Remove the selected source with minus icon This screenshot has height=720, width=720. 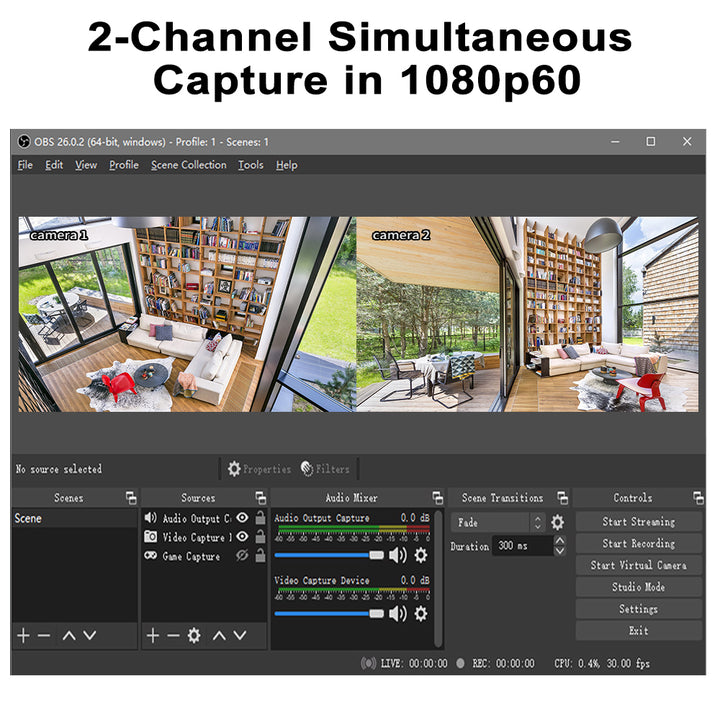173,636
